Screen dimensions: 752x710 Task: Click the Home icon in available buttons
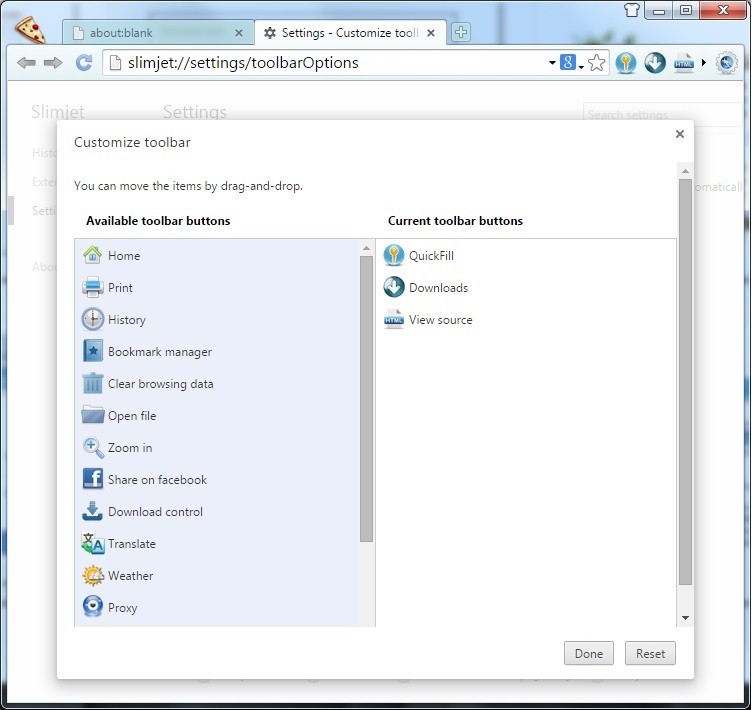92,255
